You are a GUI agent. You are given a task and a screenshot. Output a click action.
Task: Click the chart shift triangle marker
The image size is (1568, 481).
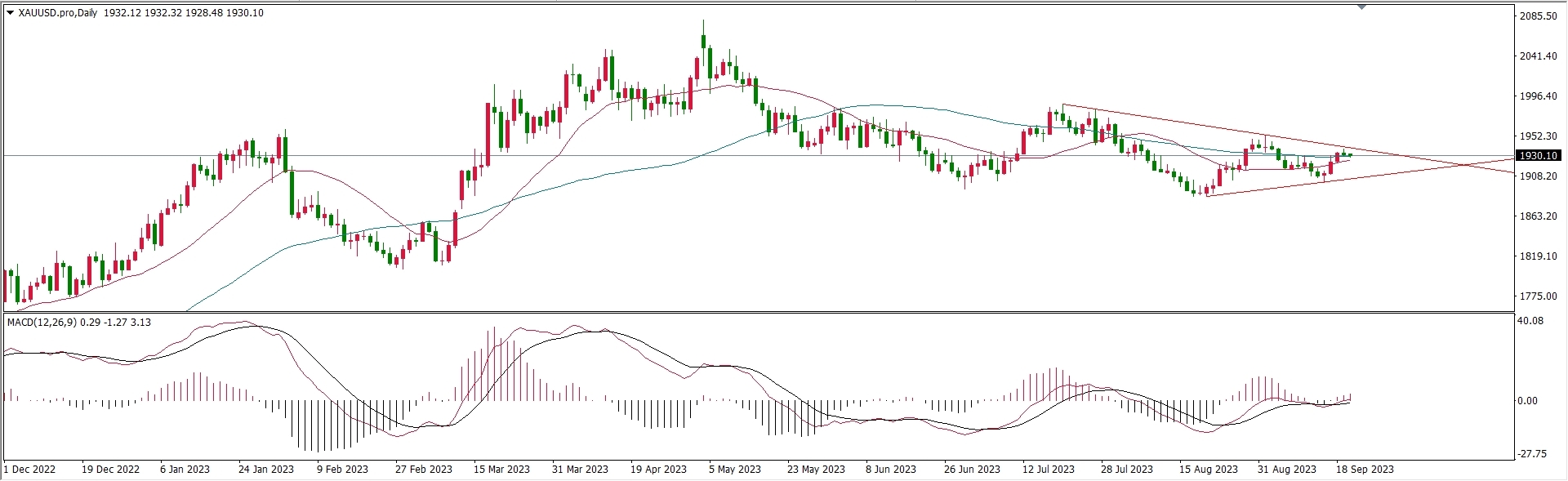pos(1361,7)
